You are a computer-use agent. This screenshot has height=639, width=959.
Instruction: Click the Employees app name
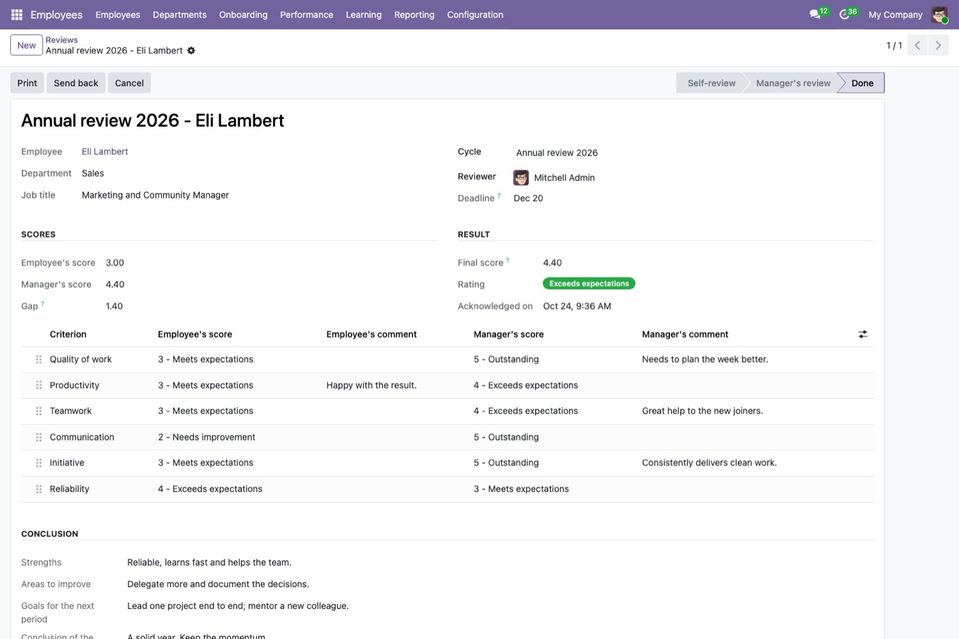(56, 15)
